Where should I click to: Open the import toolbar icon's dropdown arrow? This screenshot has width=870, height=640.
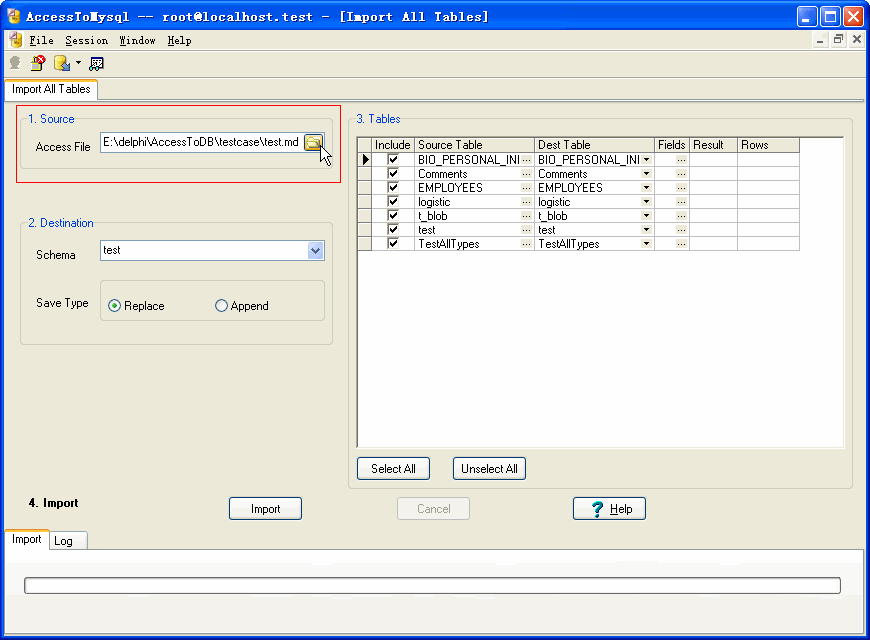[x=78, y=63]
